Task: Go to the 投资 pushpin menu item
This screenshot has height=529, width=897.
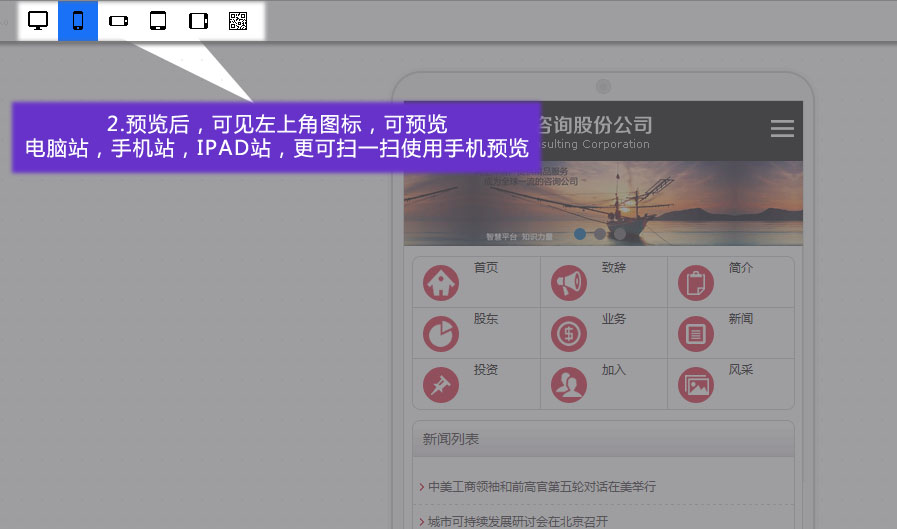Action: [441, 385]
